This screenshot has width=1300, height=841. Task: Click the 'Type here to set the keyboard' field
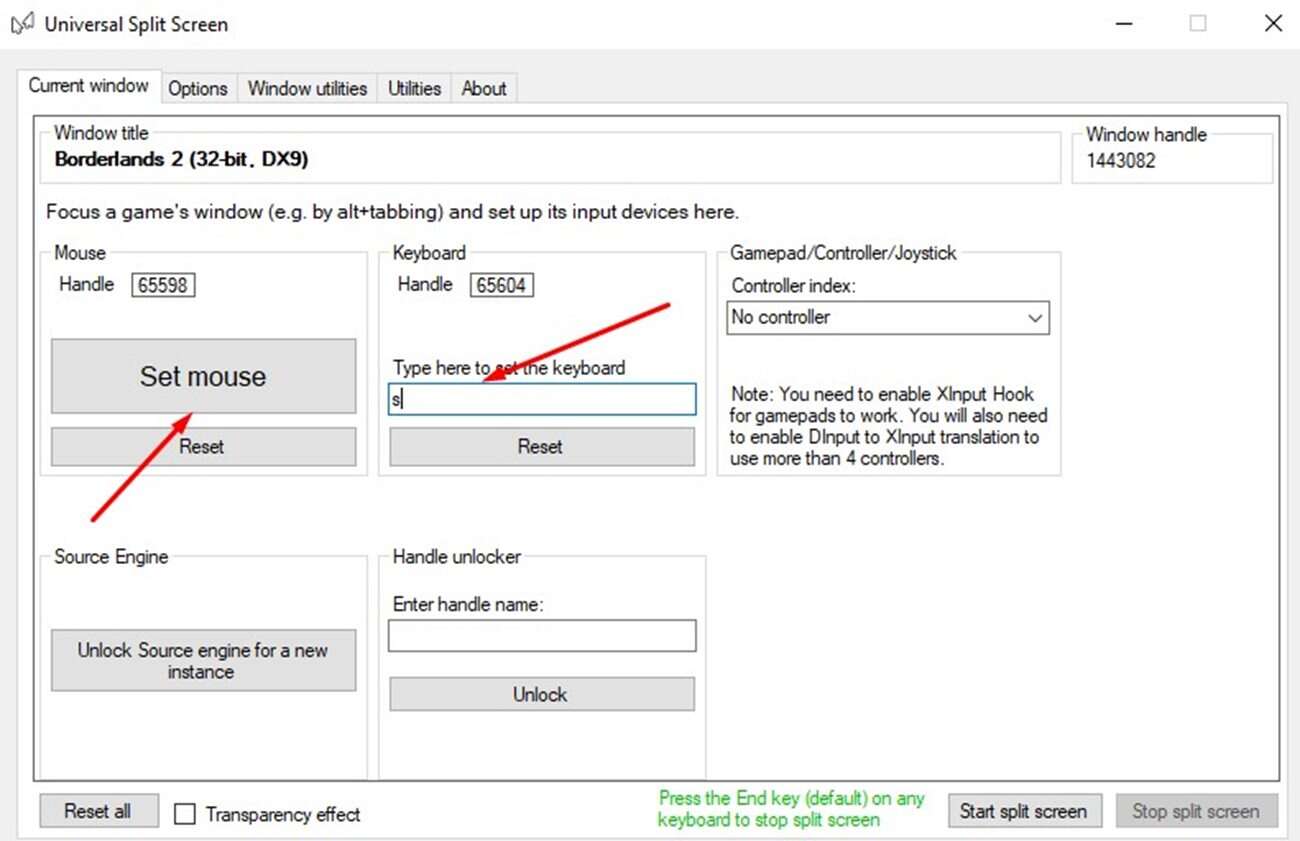pyautogui.click(x=541, y=400)
